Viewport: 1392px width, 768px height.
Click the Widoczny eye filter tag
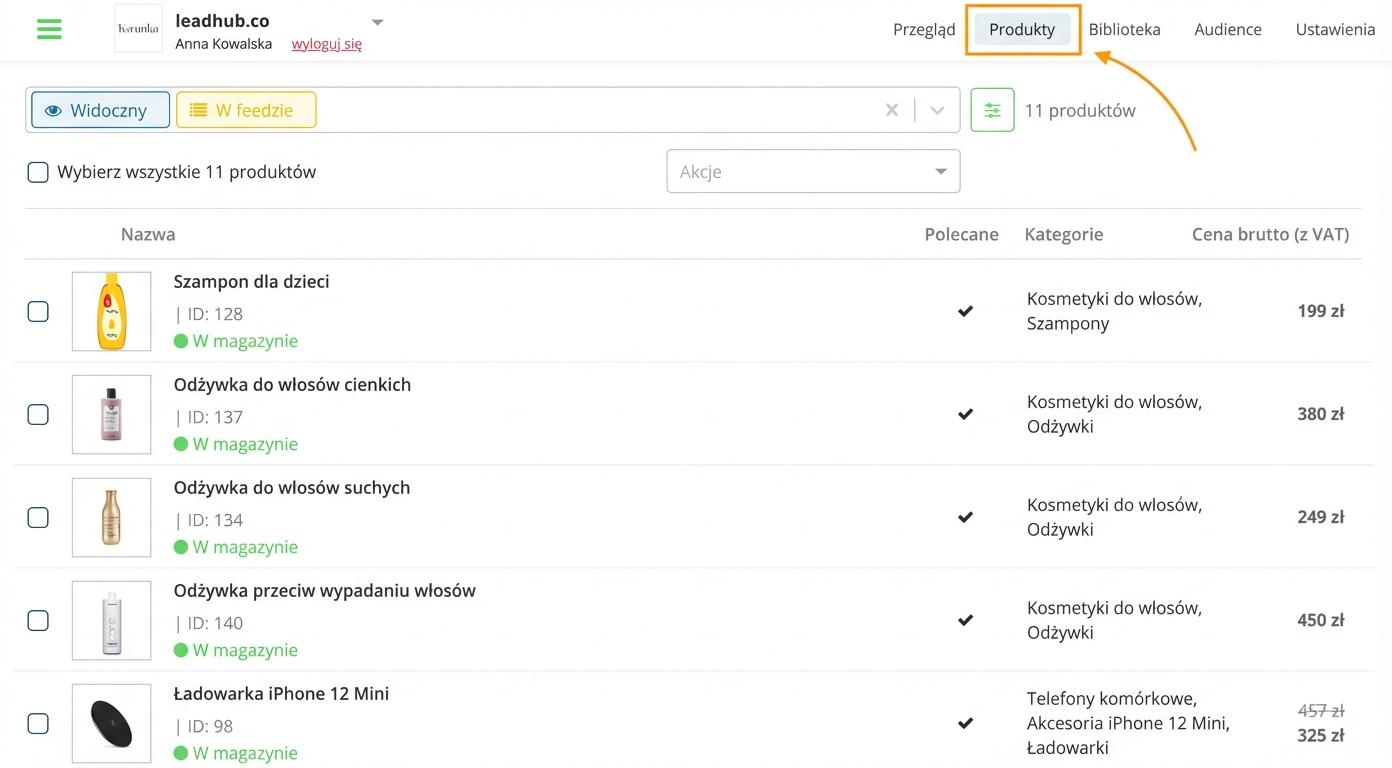100,110
